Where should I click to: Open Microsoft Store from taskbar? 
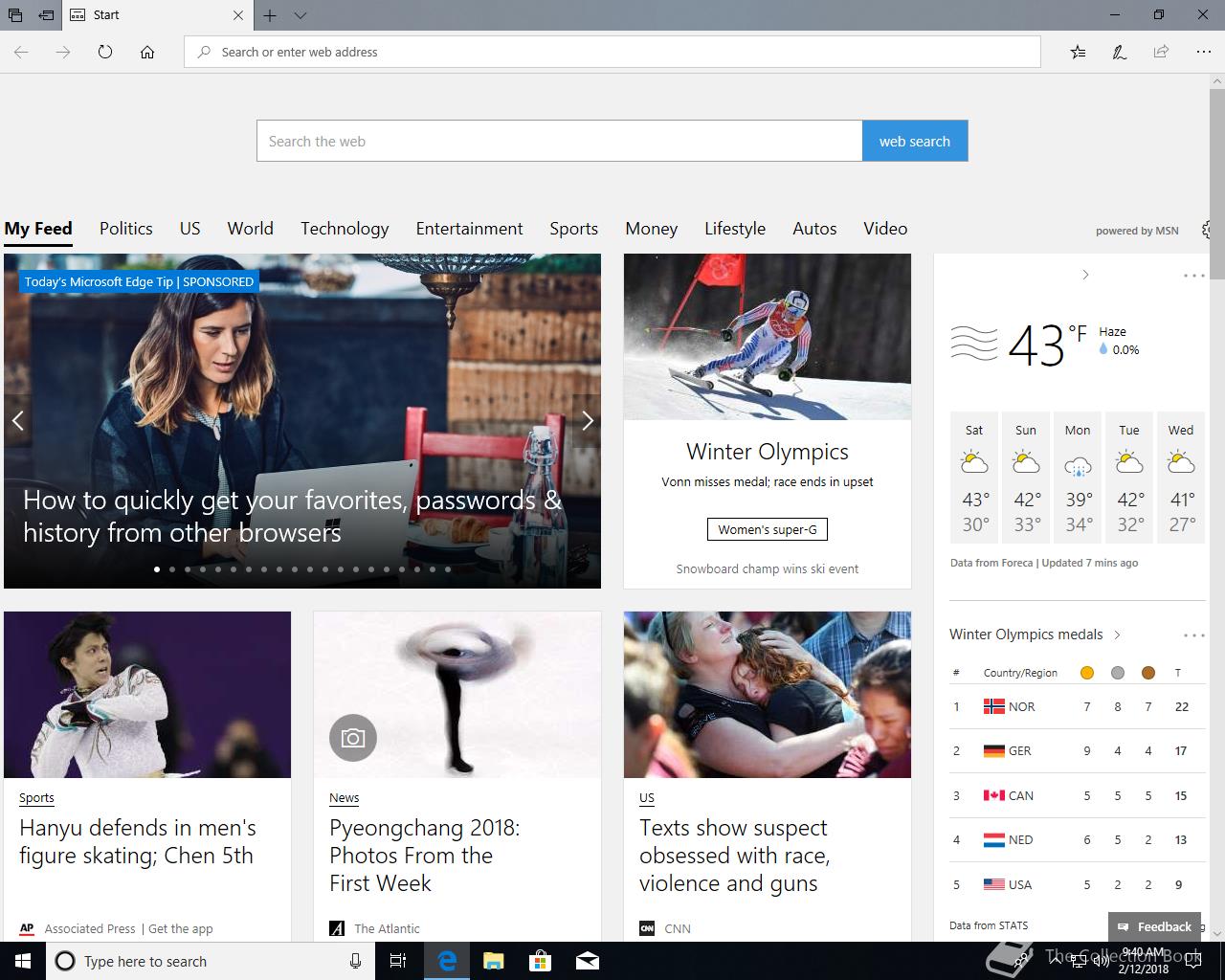pos(541,961)
